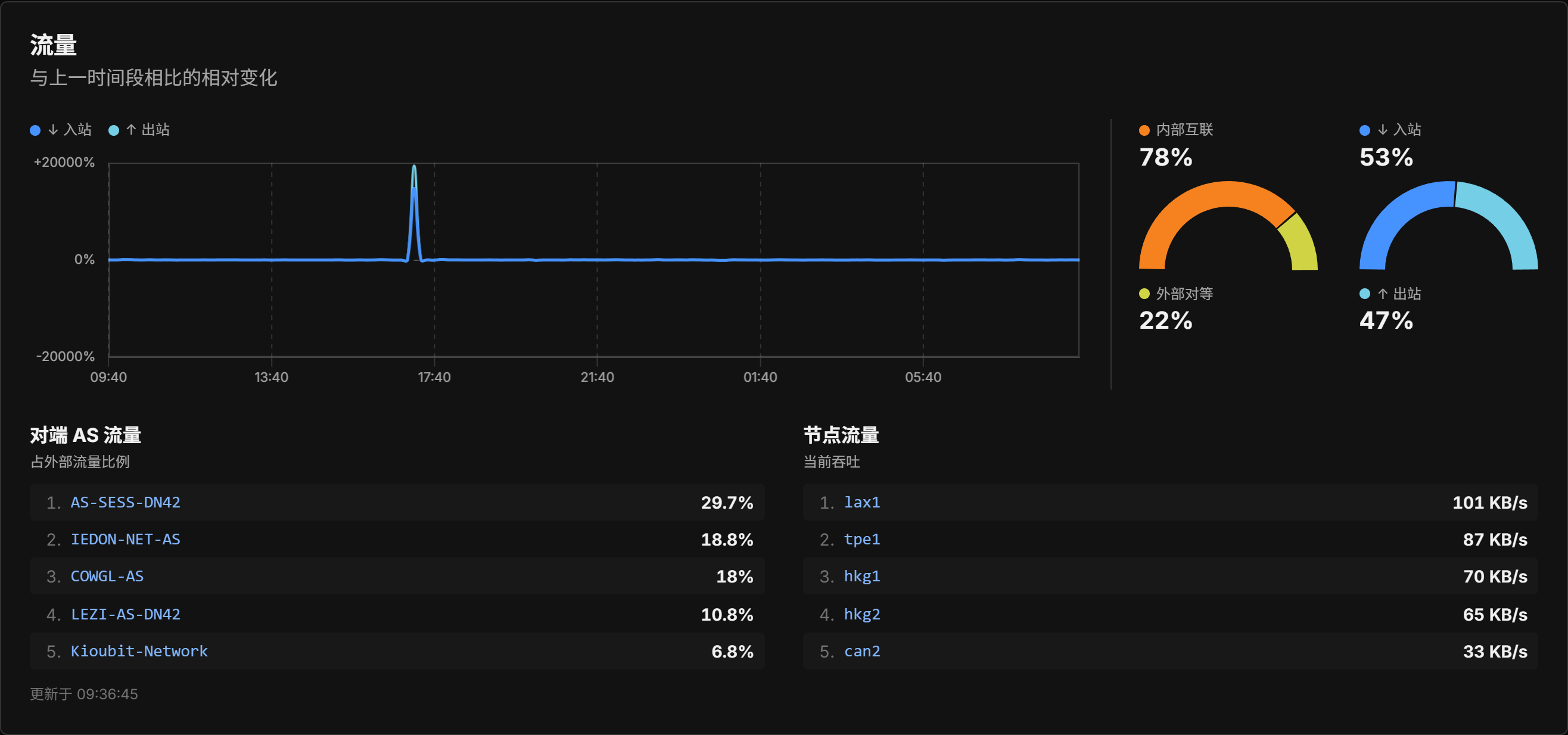Toggle the blue 入站 legend dot above chart
Viewport: 1568px width, 735px height.
tap(35, 130)
